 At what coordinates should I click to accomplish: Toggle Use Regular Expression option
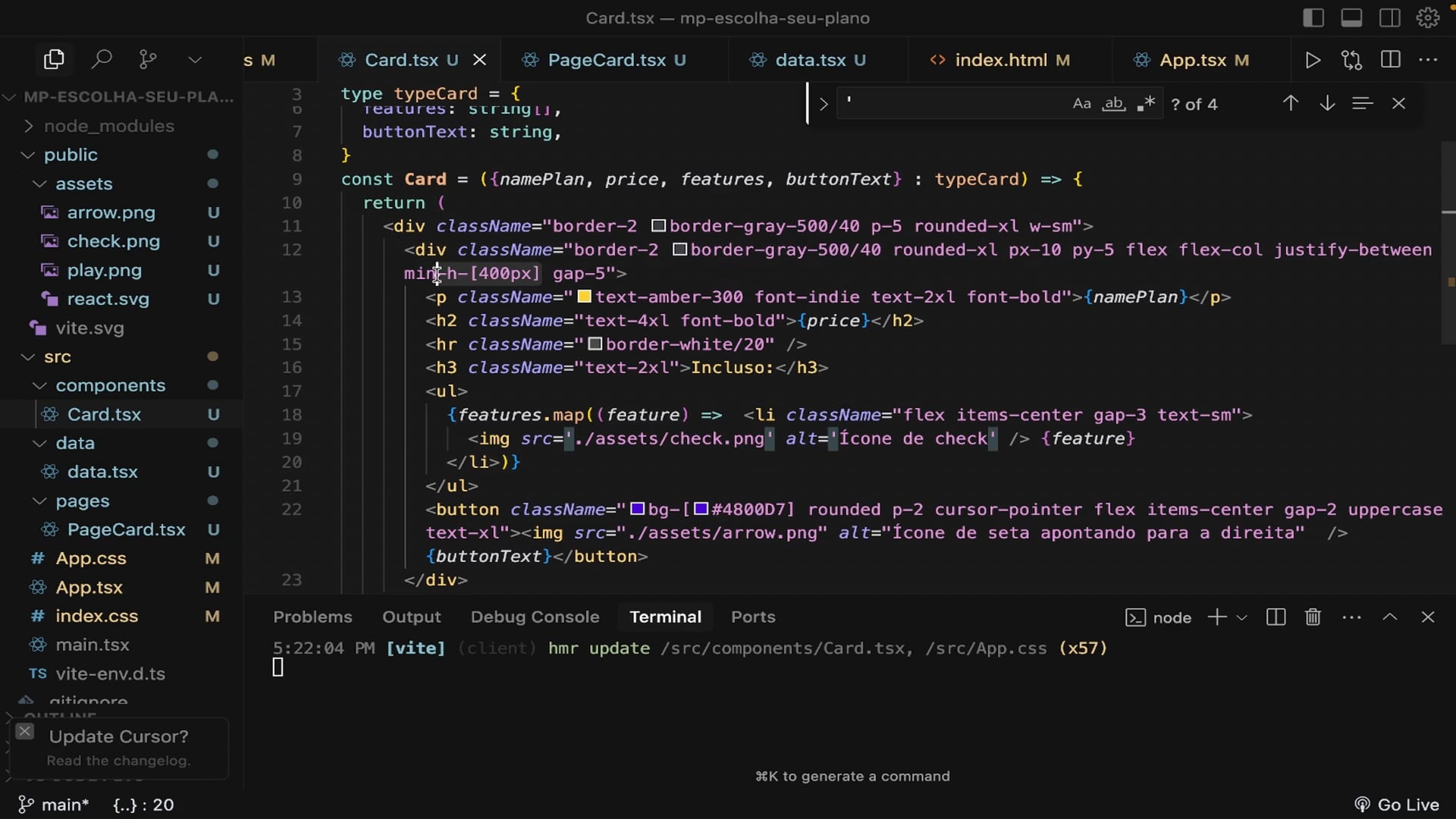click(x=1146, y=104)
